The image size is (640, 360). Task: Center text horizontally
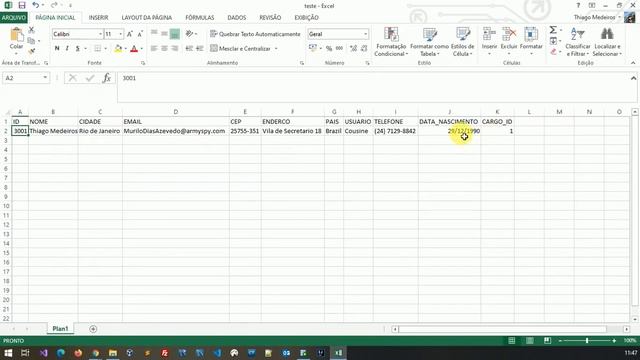pyautogui.click(x=164, y=49)
